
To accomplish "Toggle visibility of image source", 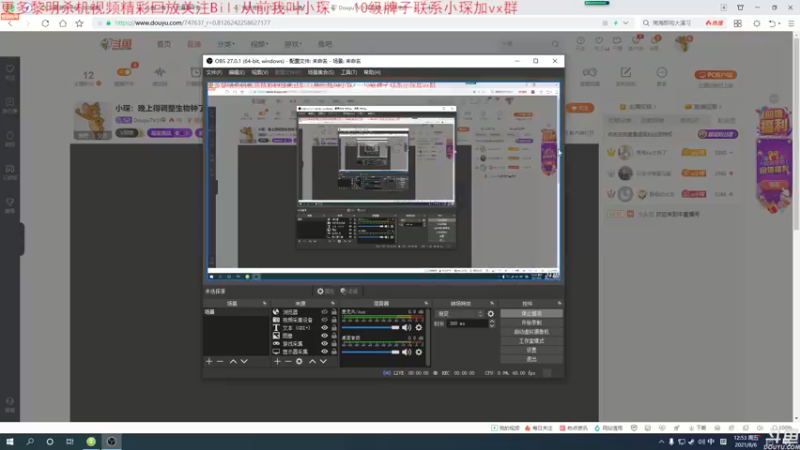I will coord(324,336).
